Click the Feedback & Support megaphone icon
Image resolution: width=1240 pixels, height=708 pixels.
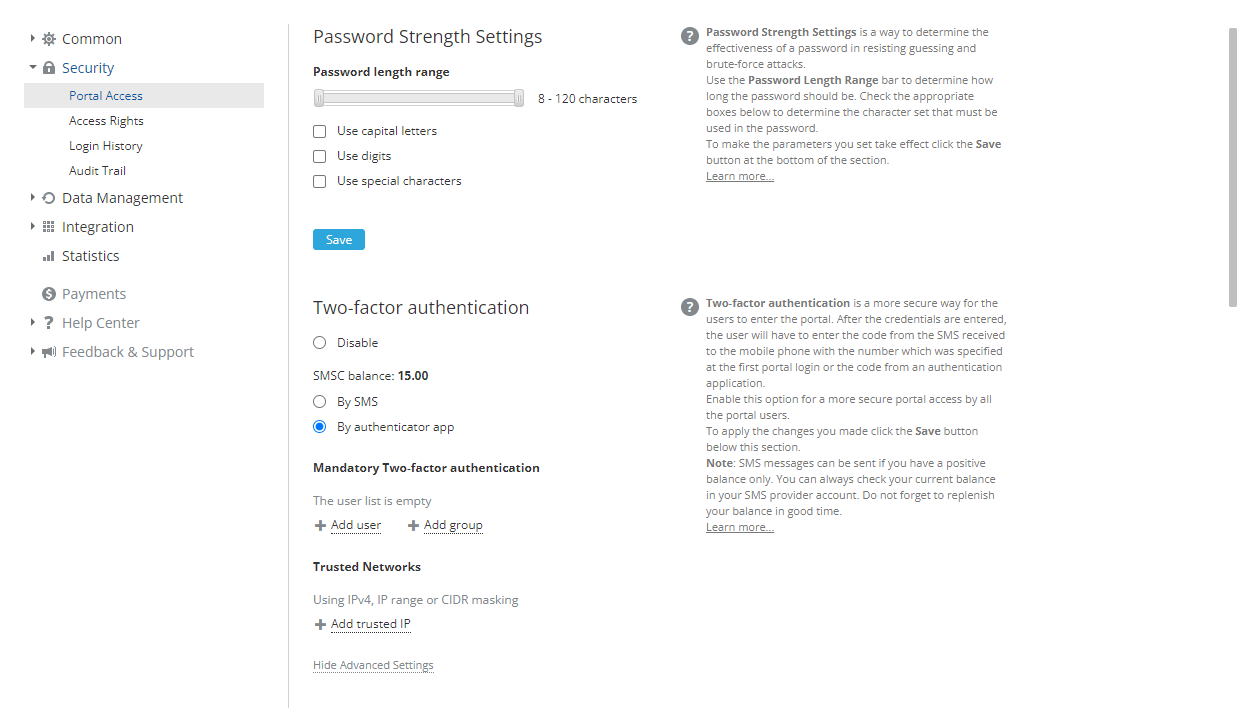click(48, 351)
